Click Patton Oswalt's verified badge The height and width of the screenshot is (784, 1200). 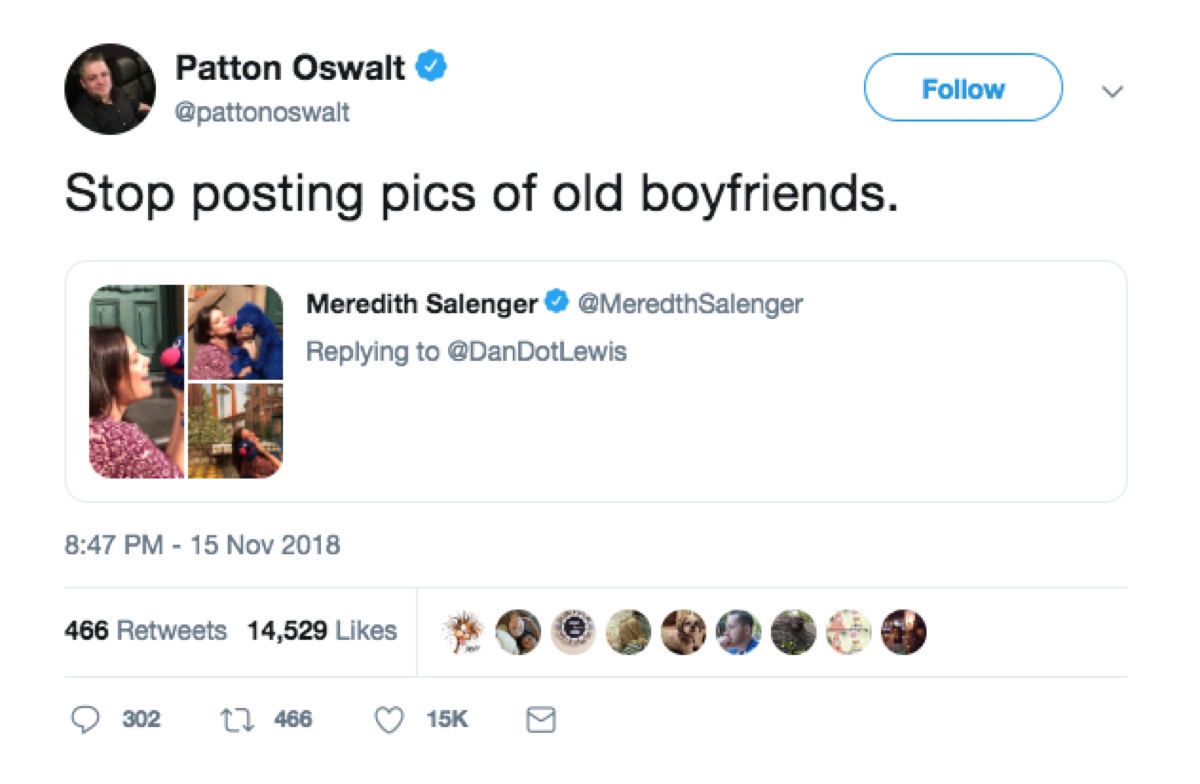tap(432, 63)
